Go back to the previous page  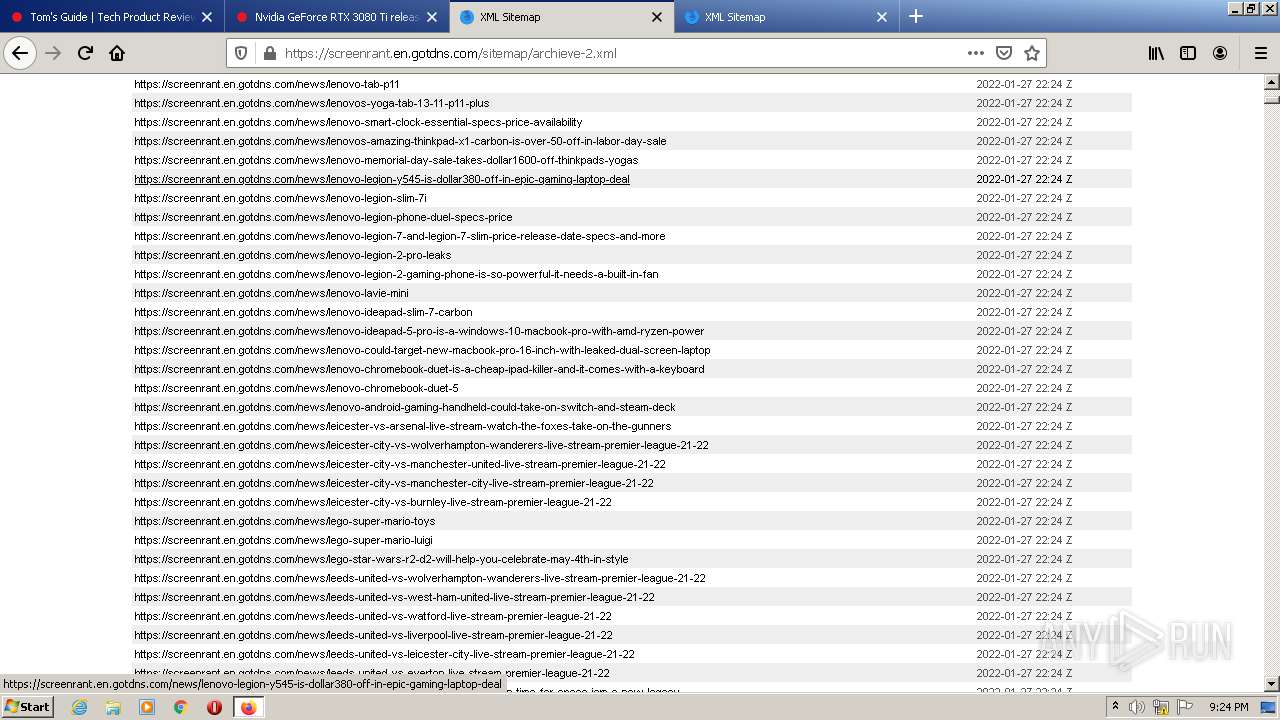pyautogui.click(x=20, y=53)
